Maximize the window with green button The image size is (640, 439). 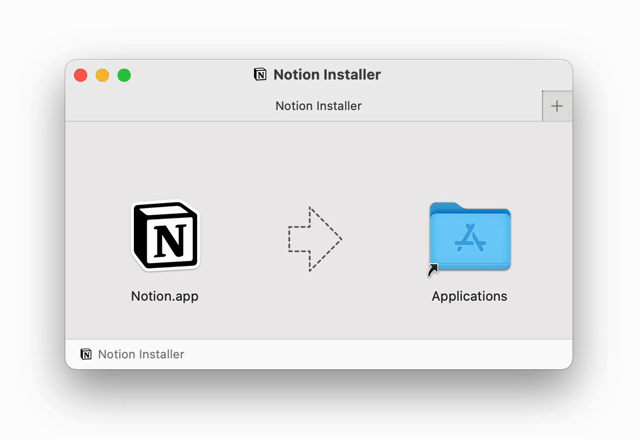pyautogui.click(x=124, y=75)
